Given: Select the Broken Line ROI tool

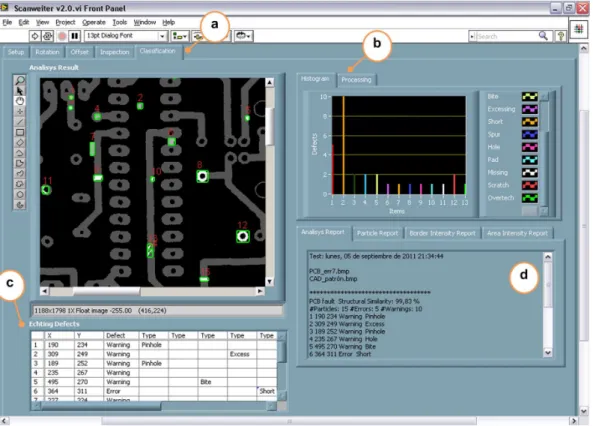Looking at the screenshot, I should [20, 153].
